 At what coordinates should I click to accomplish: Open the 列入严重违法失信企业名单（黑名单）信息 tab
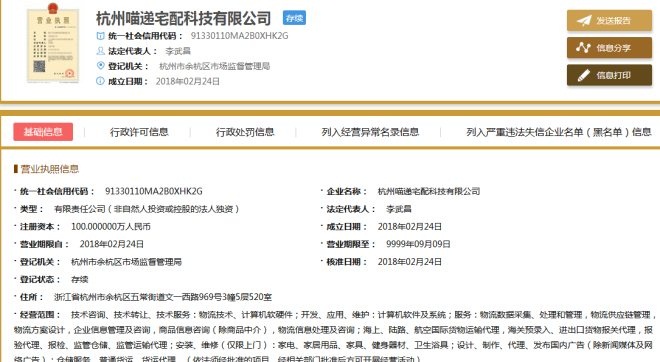559,132
